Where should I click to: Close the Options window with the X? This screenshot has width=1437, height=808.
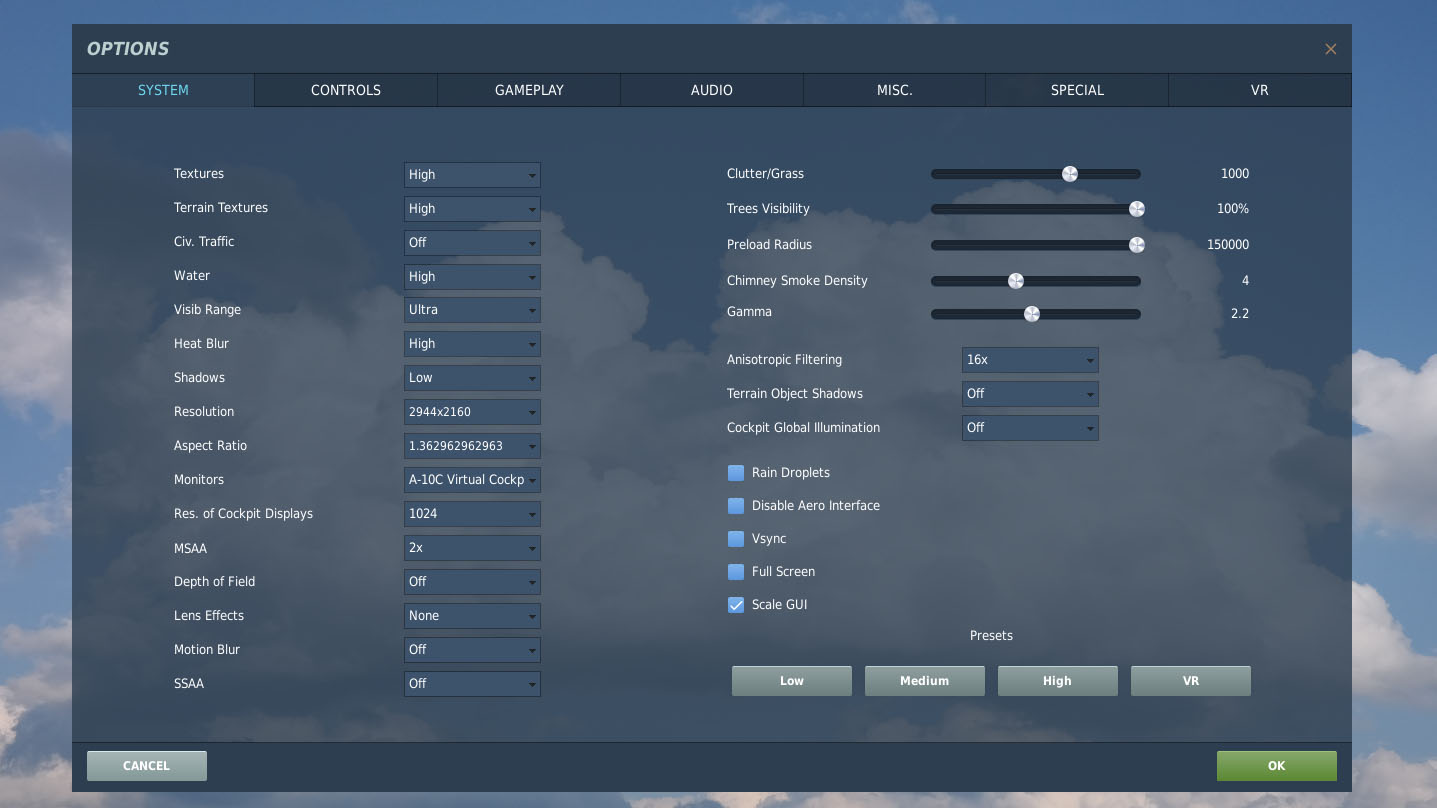1330,49
